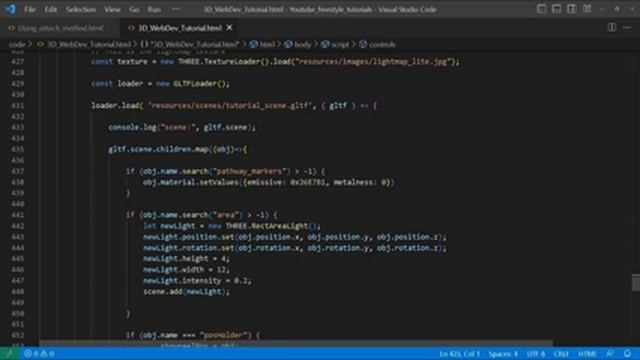Toggle the primary side bar layout icon
This screenshot has width=640, height=360.
(x=541, y=9)
